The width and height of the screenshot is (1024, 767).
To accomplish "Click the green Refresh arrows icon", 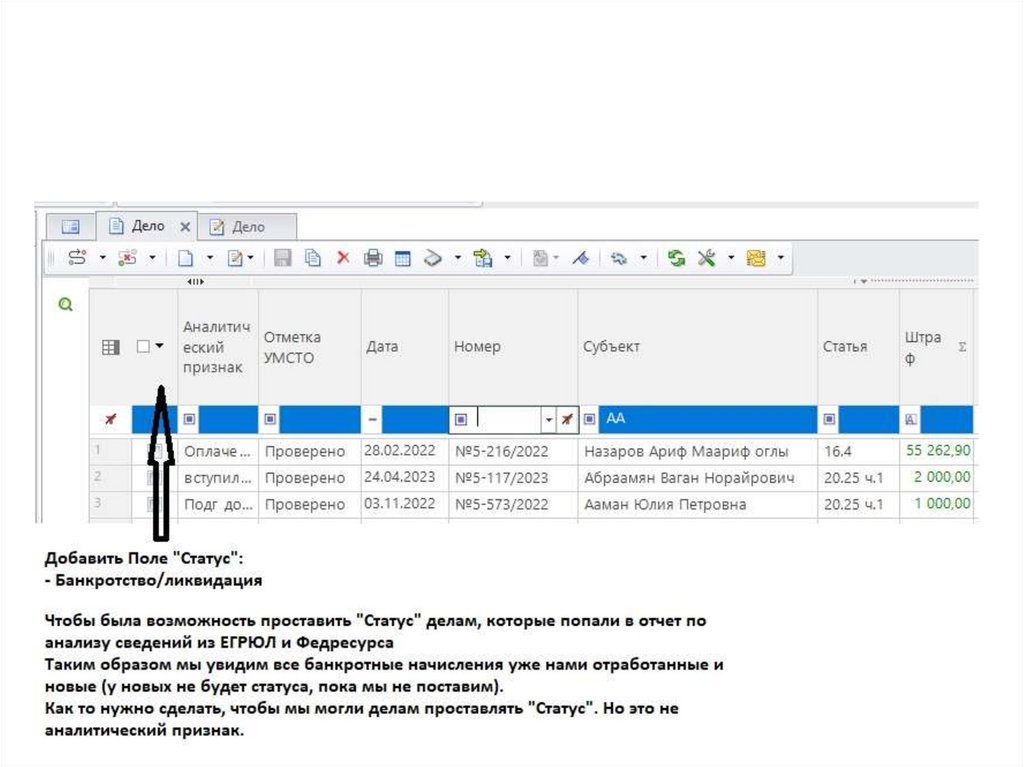I will [677, 258].
